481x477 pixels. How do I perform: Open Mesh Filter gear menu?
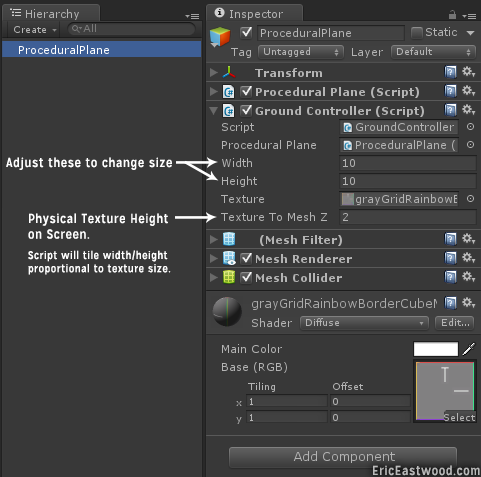468,239
